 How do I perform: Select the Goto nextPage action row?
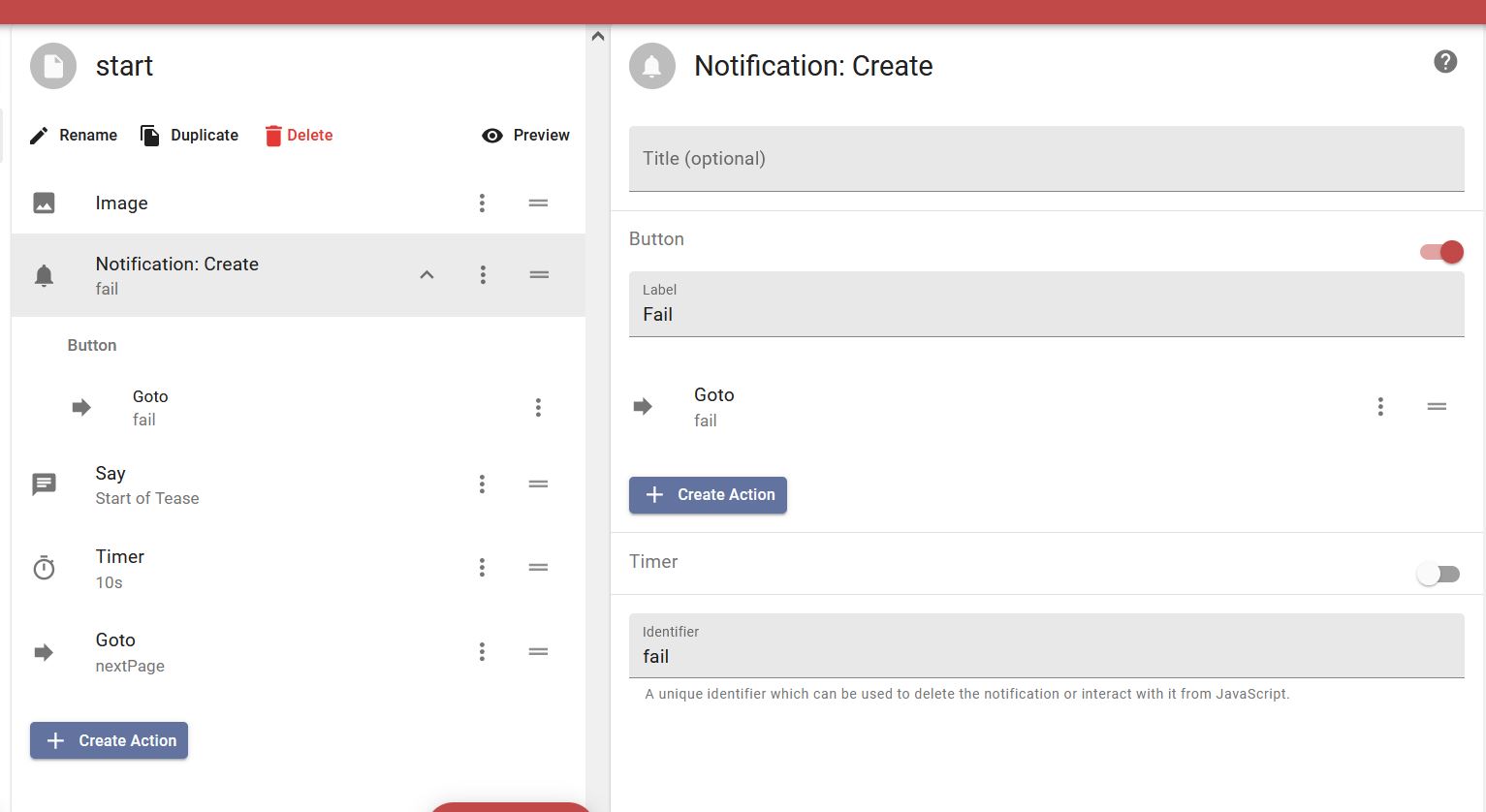click(x=299, y=652)
